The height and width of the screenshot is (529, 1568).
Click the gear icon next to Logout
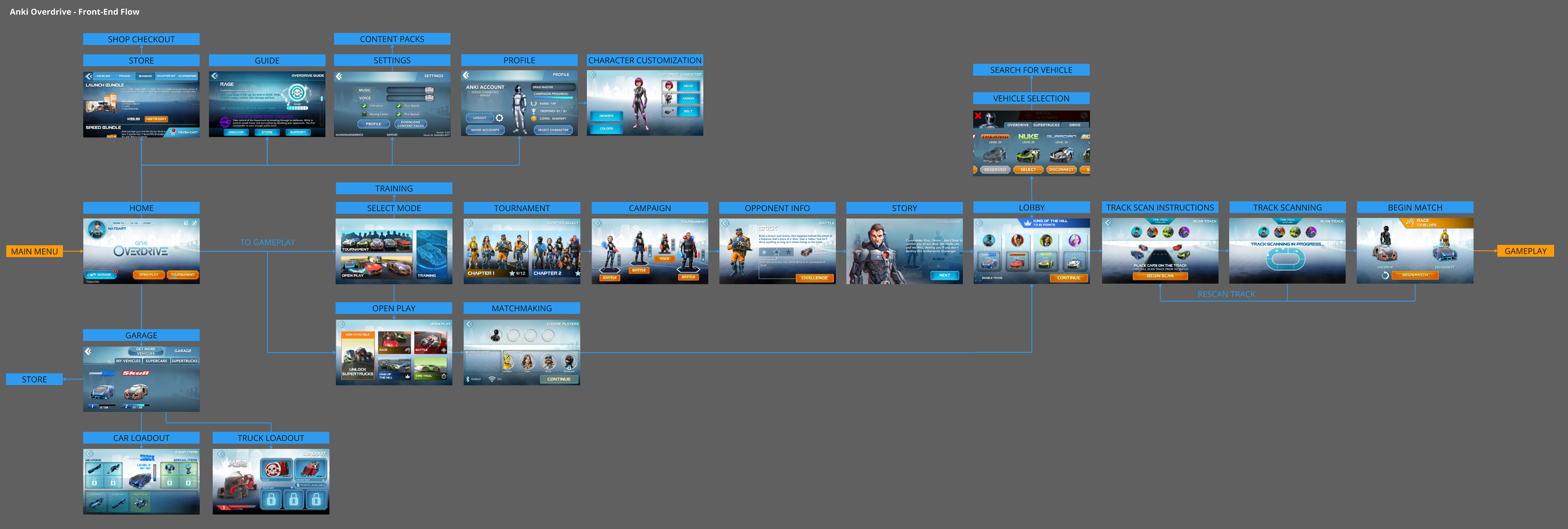coord(500,118)
